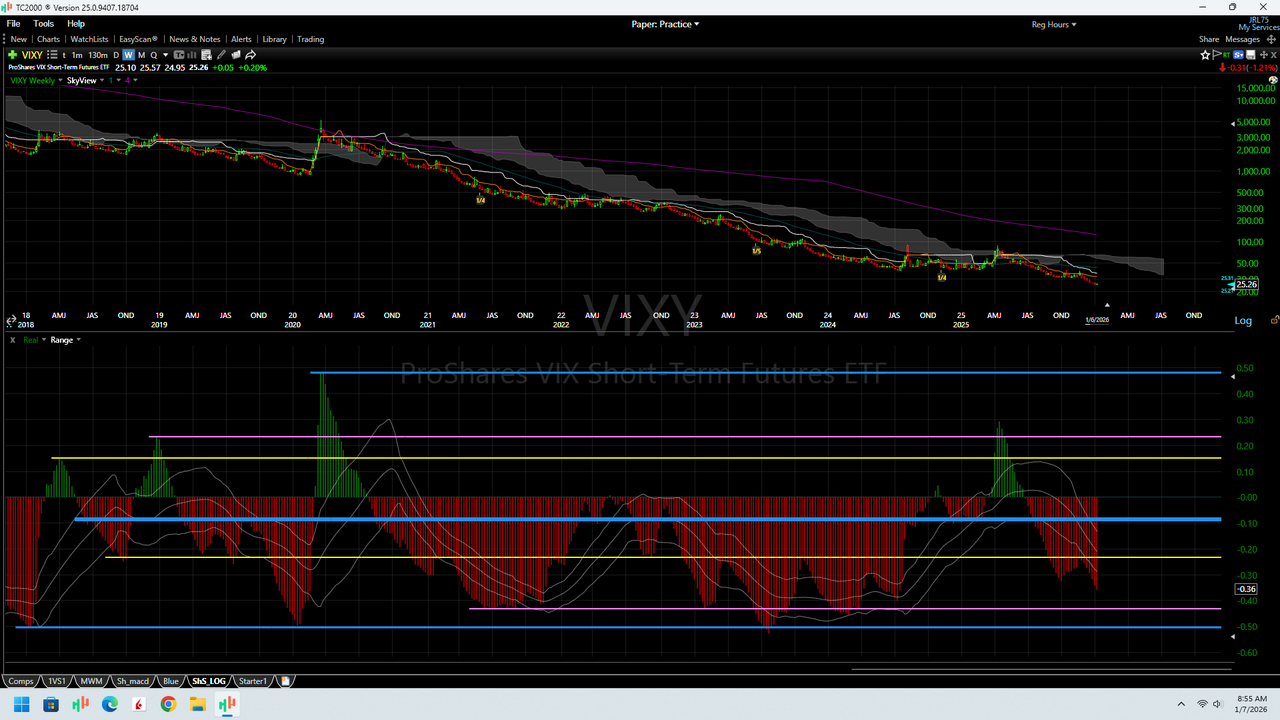Click the save chart disk icon
The width and height of the screenshot is (1280, 720).
[x=1251, y=55]
